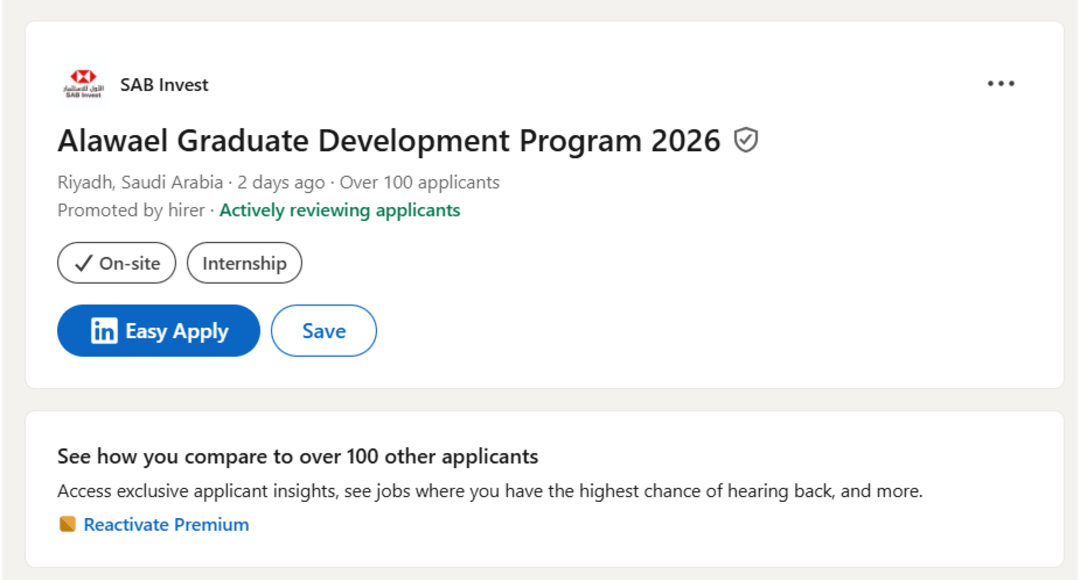The height and width of the screenshot is (580, 1080).
Task: Open the SAB Invest company name link
Action: pyautogui.click(x=164, y=85)
